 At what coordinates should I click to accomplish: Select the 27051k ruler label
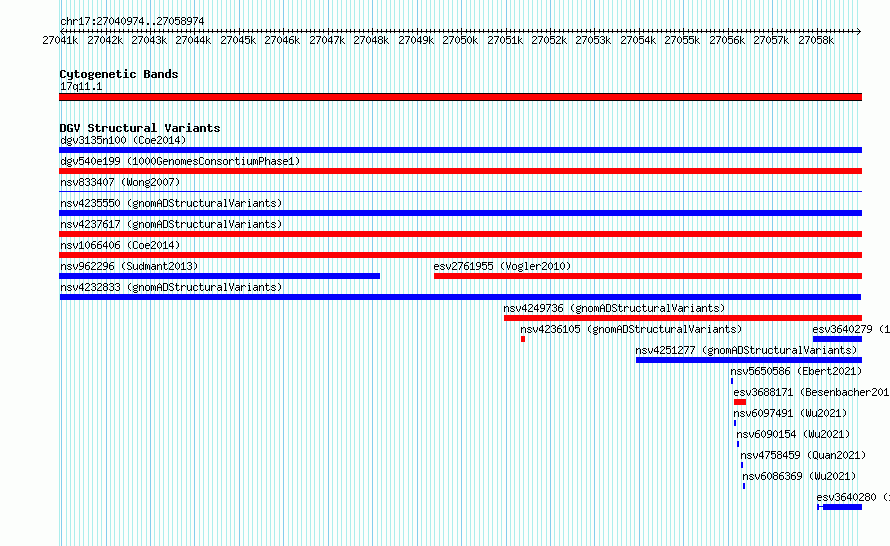pyautogui.click(x=505, y=40)
